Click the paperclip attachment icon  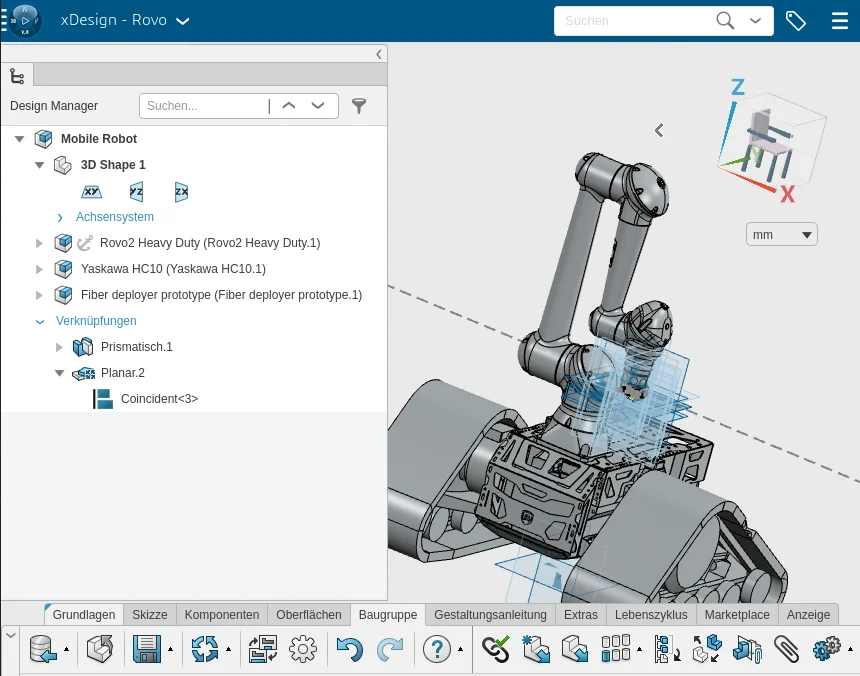pyautogui.click(x=787, y=650)
